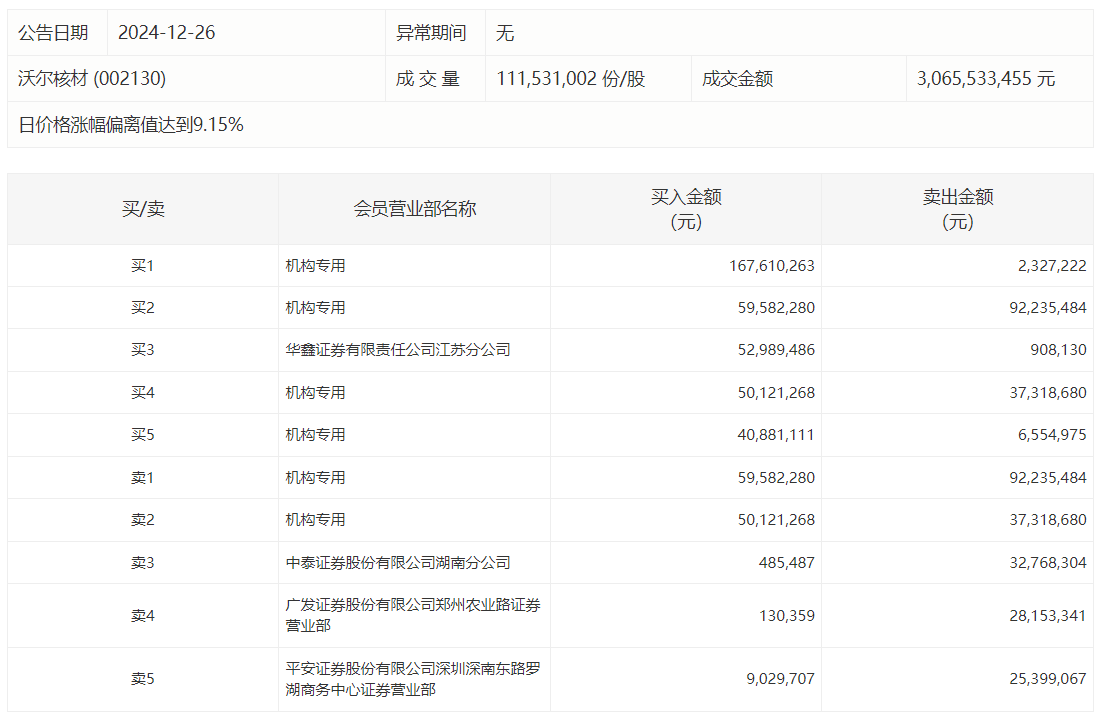Click the 日价格涨幅偏离值达到9.15% text
1100x720 pixels.
click(131, 125)
